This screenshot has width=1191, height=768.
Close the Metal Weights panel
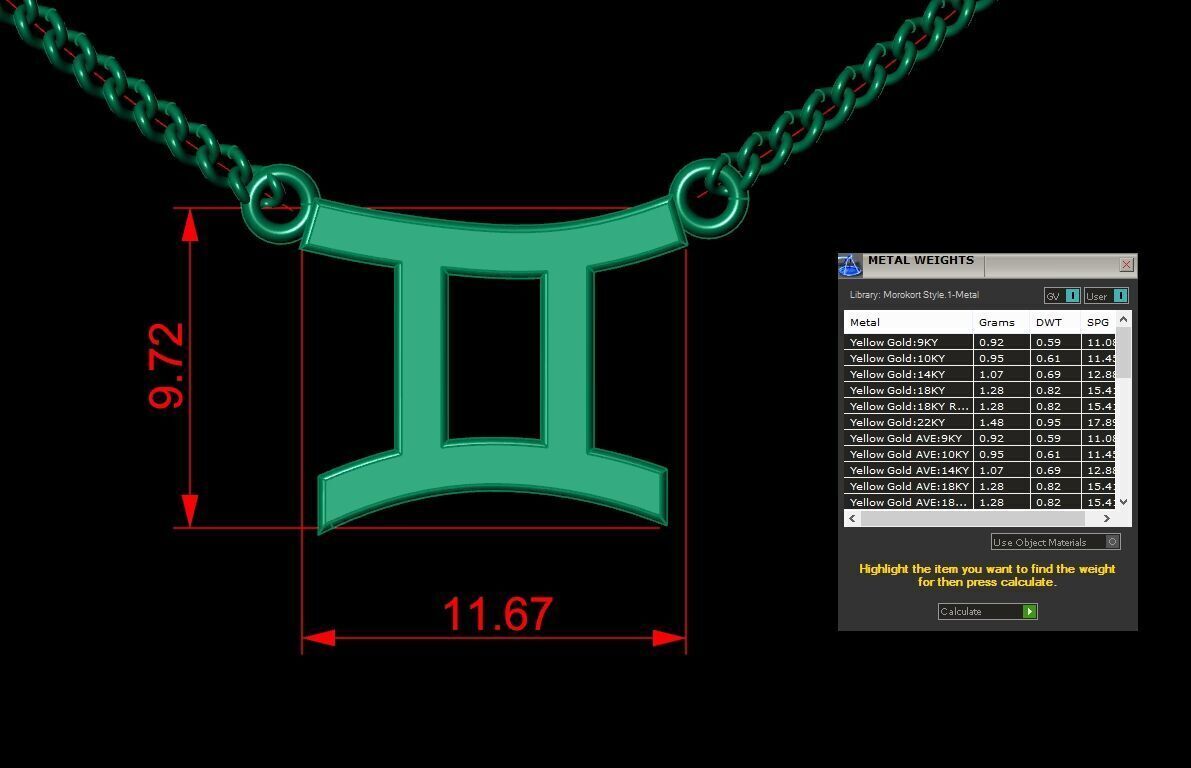click(1126, 264)
